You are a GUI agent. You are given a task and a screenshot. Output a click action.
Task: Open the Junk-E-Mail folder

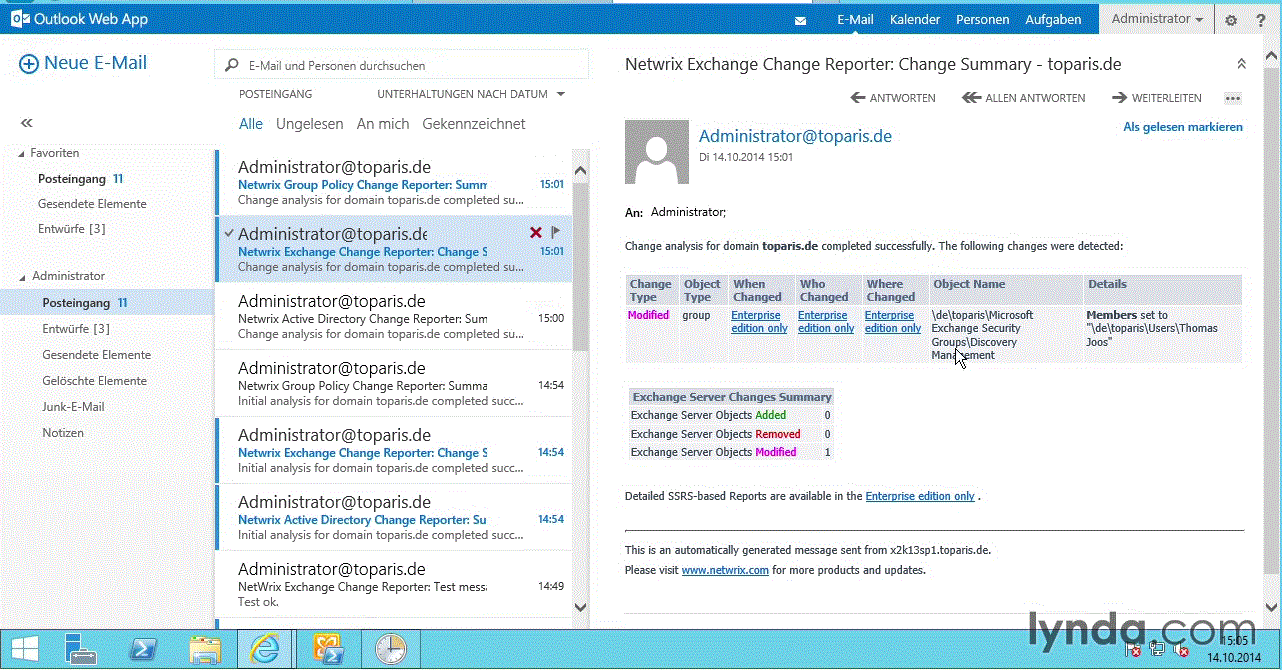tap(73, 407)
